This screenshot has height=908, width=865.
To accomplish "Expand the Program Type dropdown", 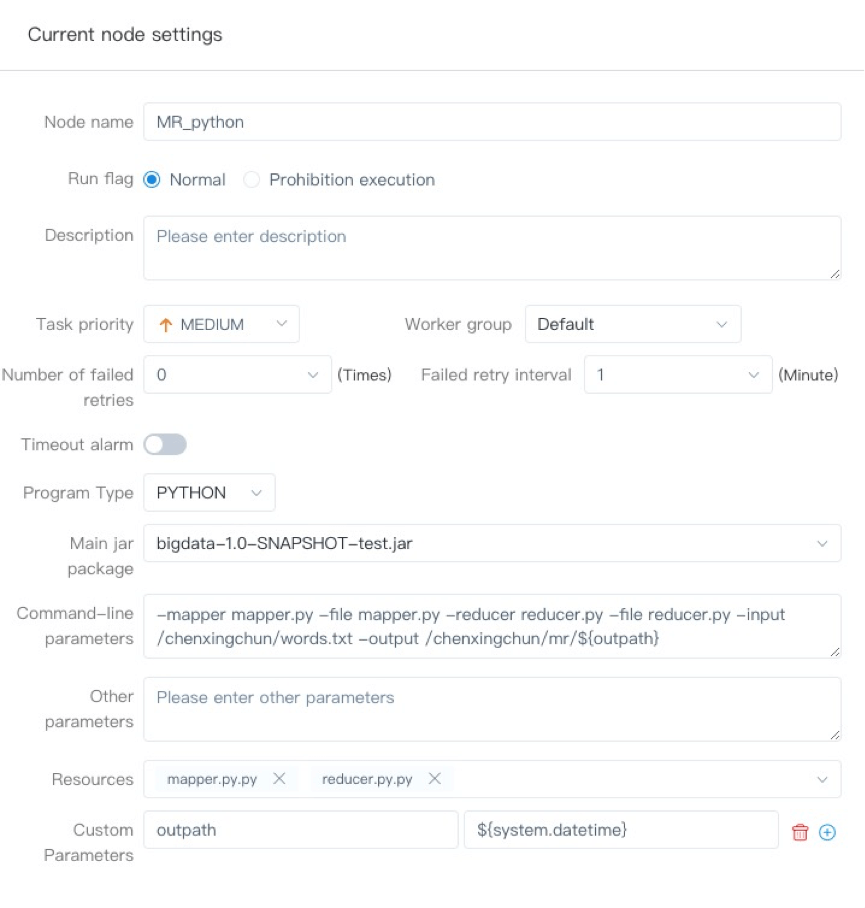I will click(x=209, y=493).
